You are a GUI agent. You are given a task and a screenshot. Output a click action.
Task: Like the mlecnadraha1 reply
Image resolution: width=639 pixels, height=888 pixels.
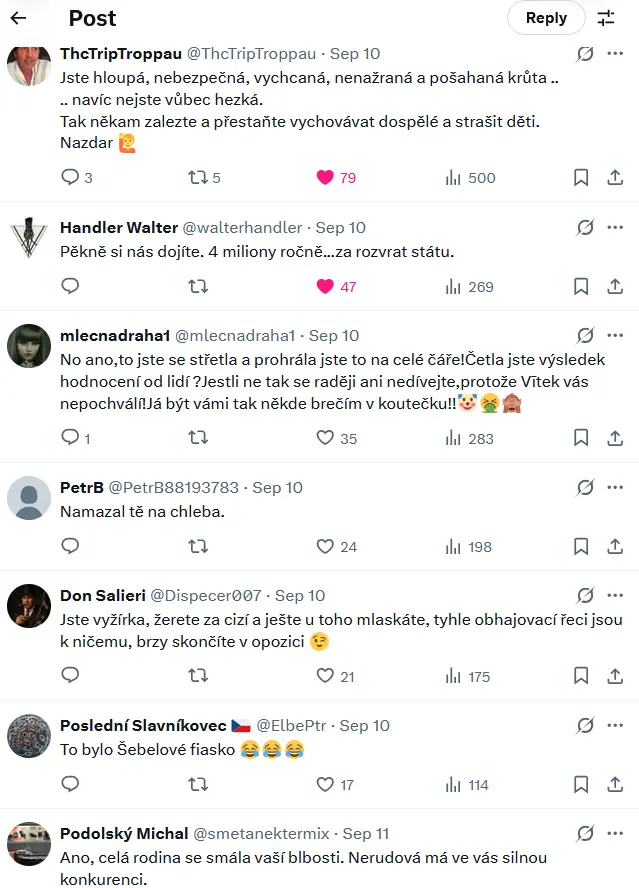click(325, 437)
